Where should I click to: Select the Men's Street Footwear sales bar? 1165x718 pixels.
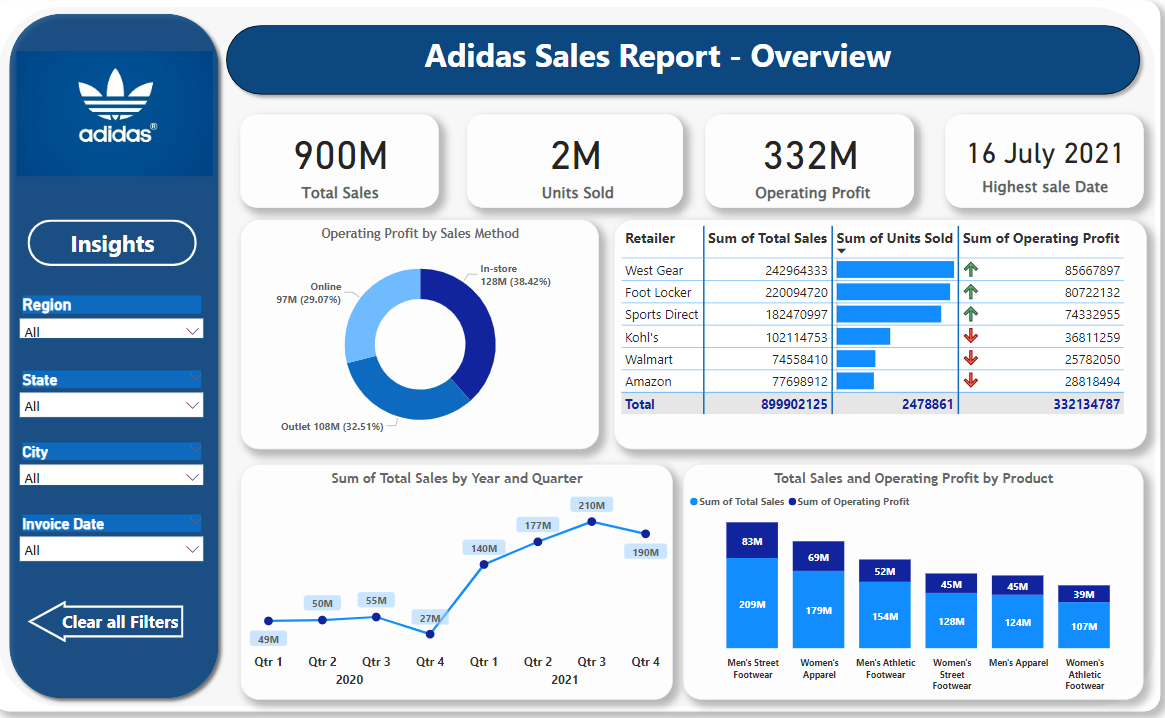pyautogui.click(x=752, y=604)
